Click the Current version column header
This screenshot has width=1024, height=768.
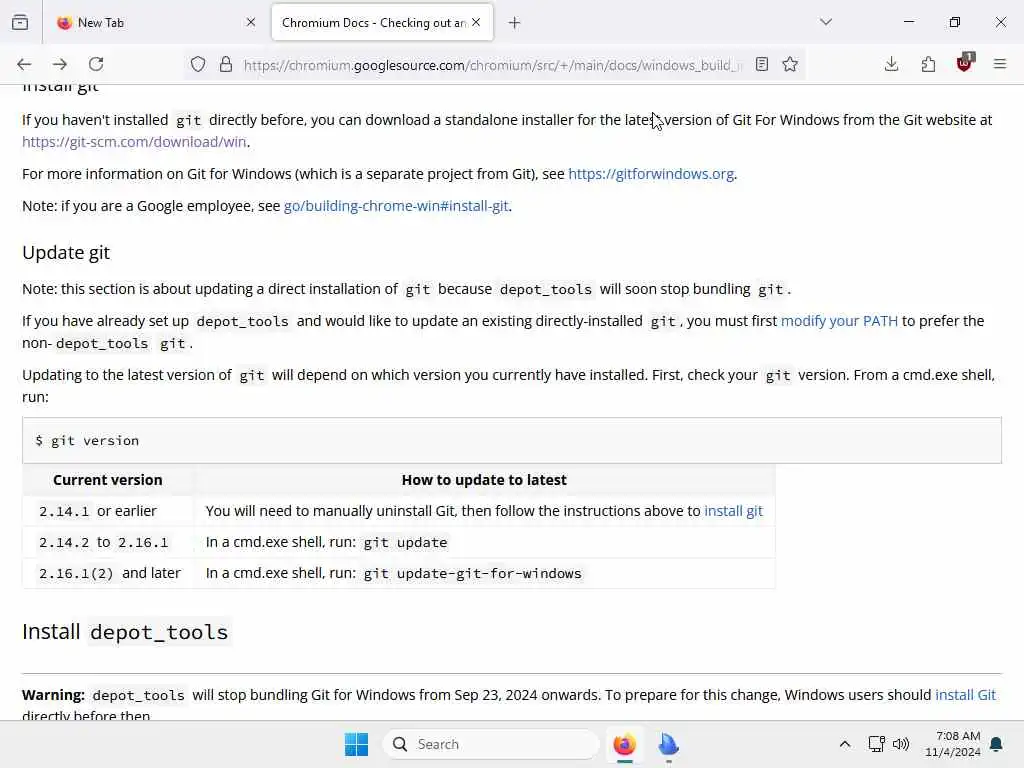(x=108, y=480)
